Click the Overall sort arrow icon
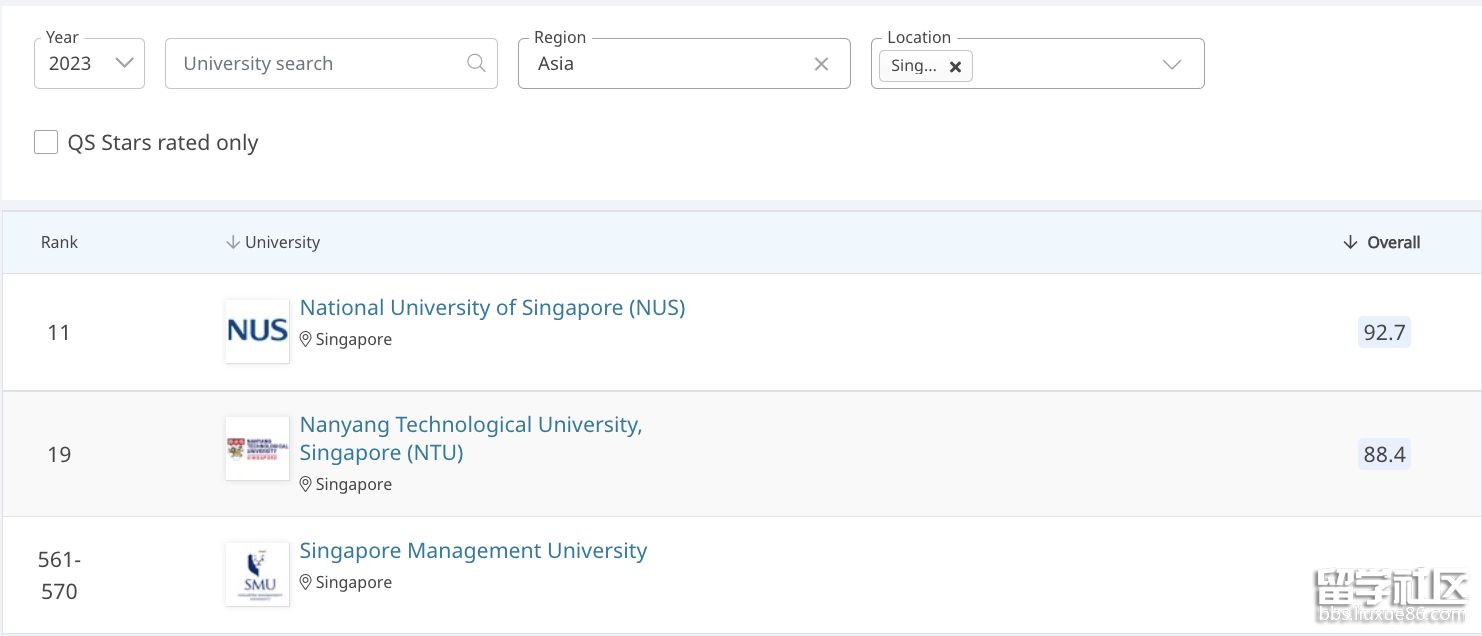 1350,242
